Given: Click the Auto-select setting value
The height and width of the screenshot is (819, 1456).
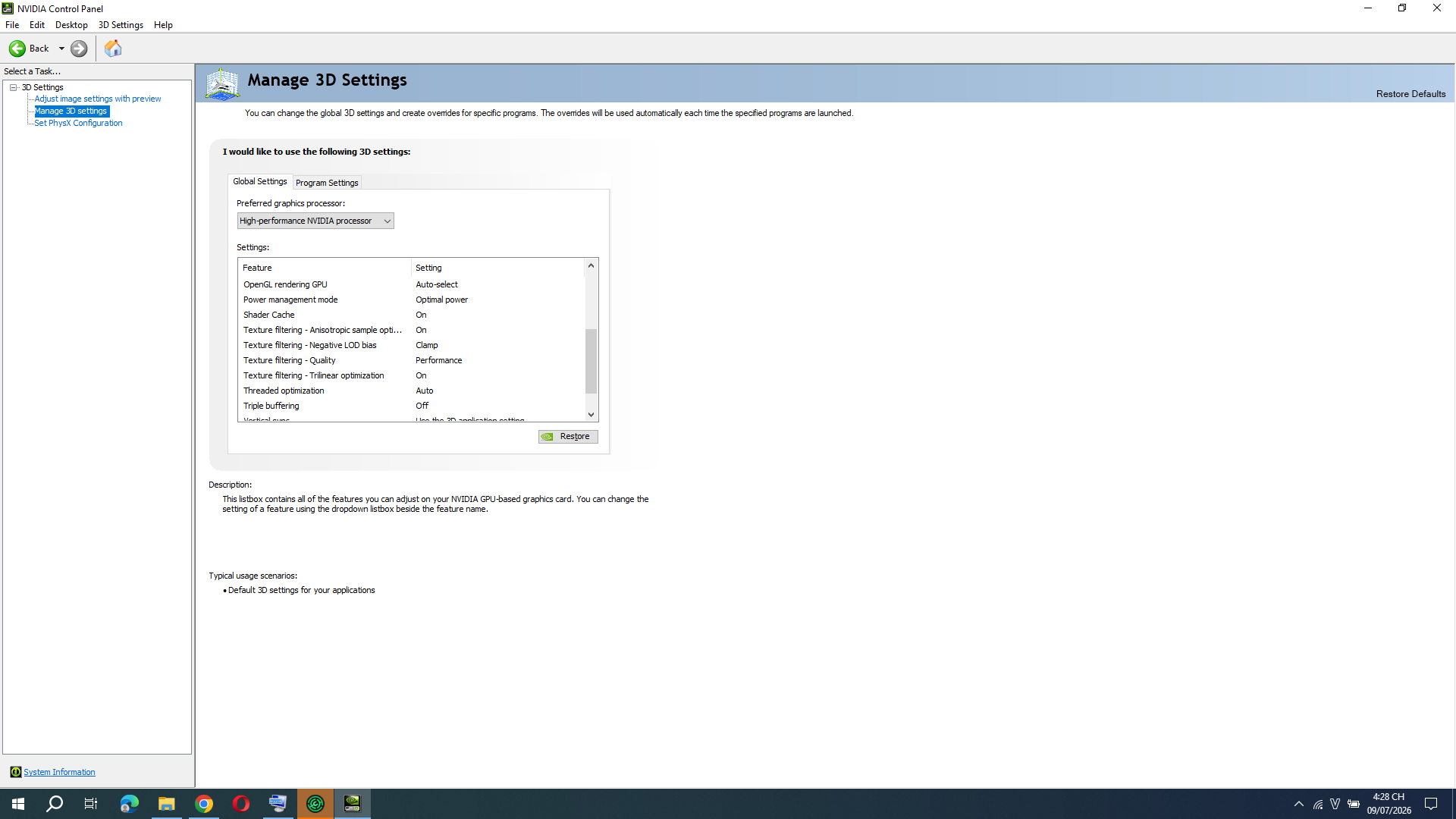Looking at the screenshot, I should coord(437,284).
